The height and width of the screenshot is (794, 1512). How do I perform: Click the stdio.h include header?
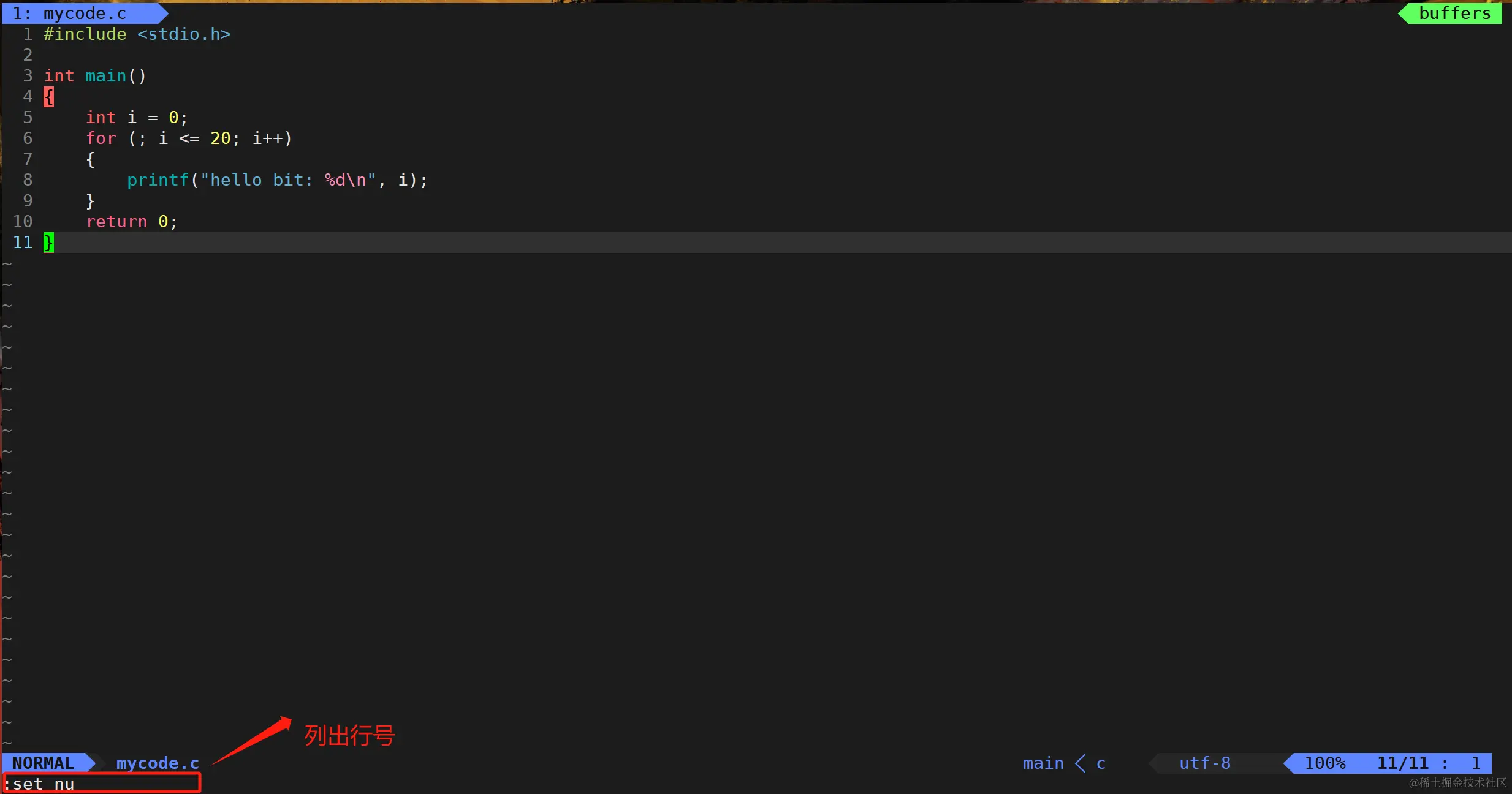pyautogui.click(x=184, y=34)
